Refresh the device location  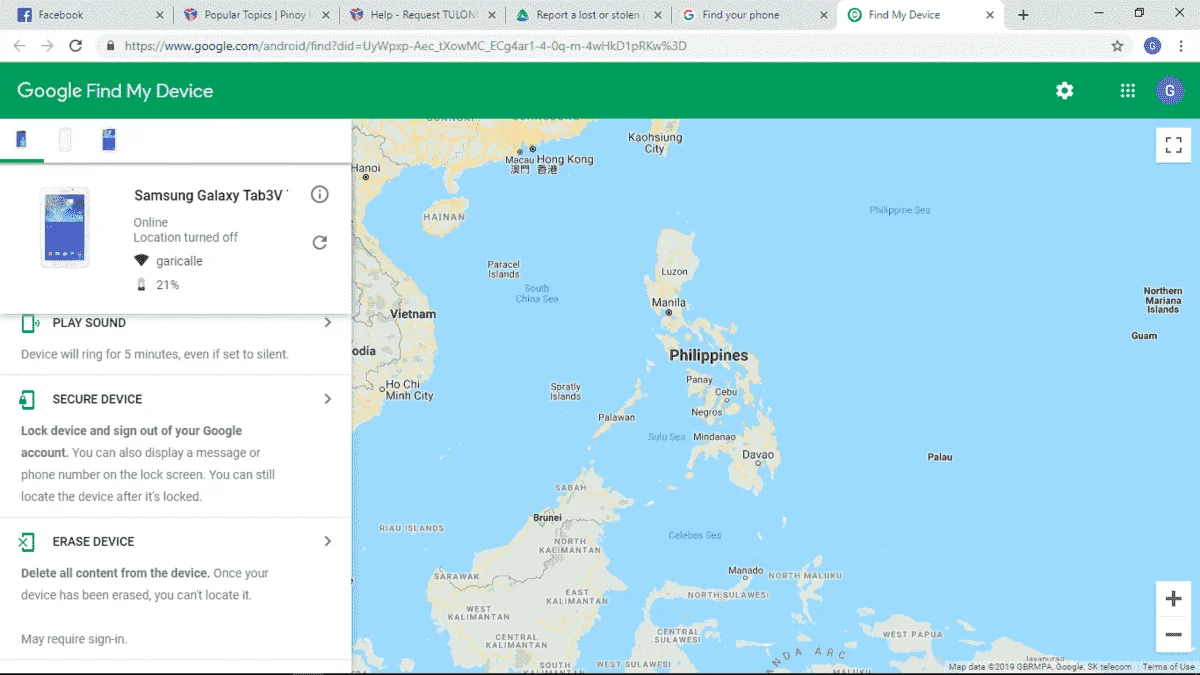click(320, 242)
